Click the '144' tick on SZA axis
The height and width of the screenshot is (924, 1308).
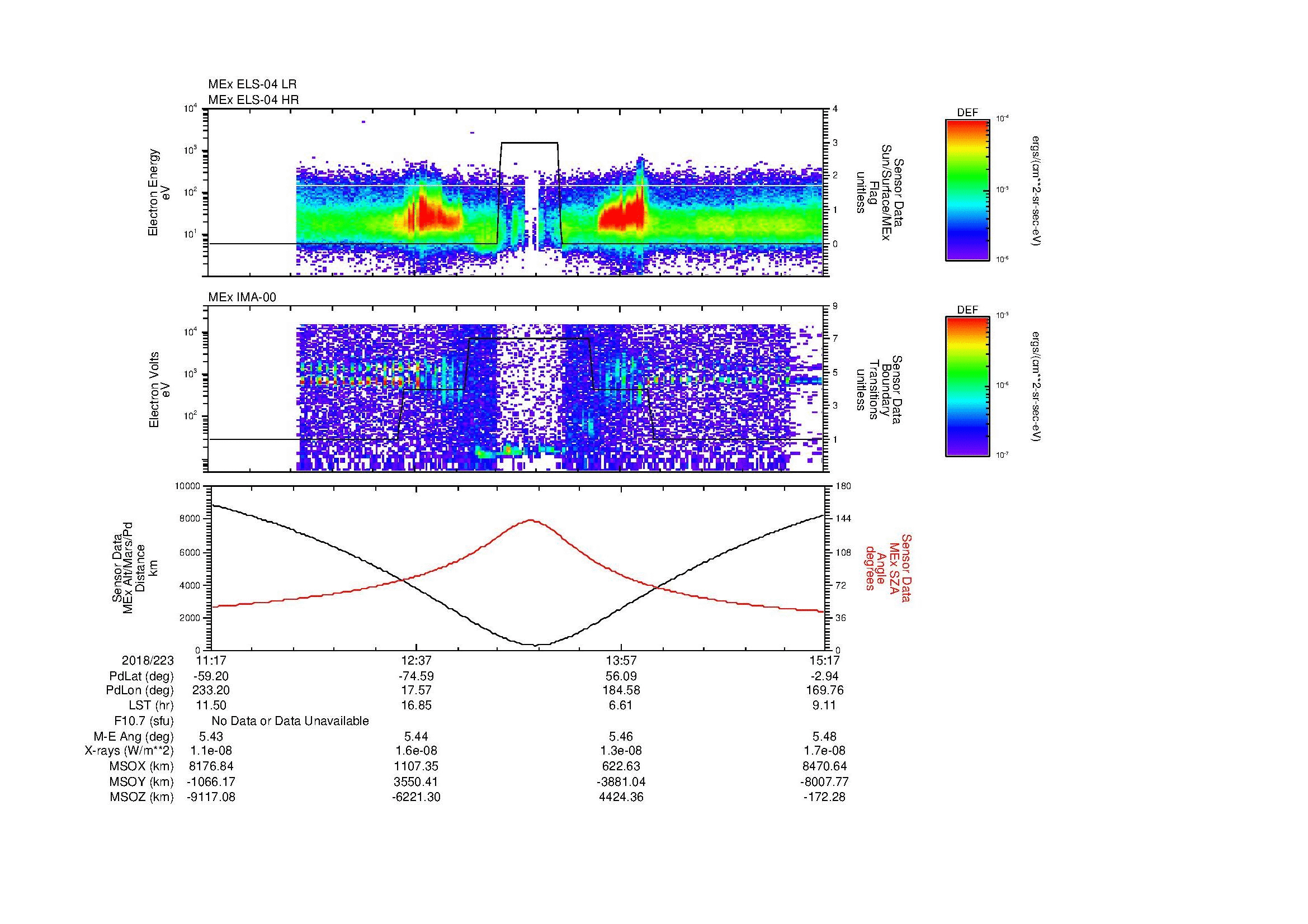click(x=843, y=519)
